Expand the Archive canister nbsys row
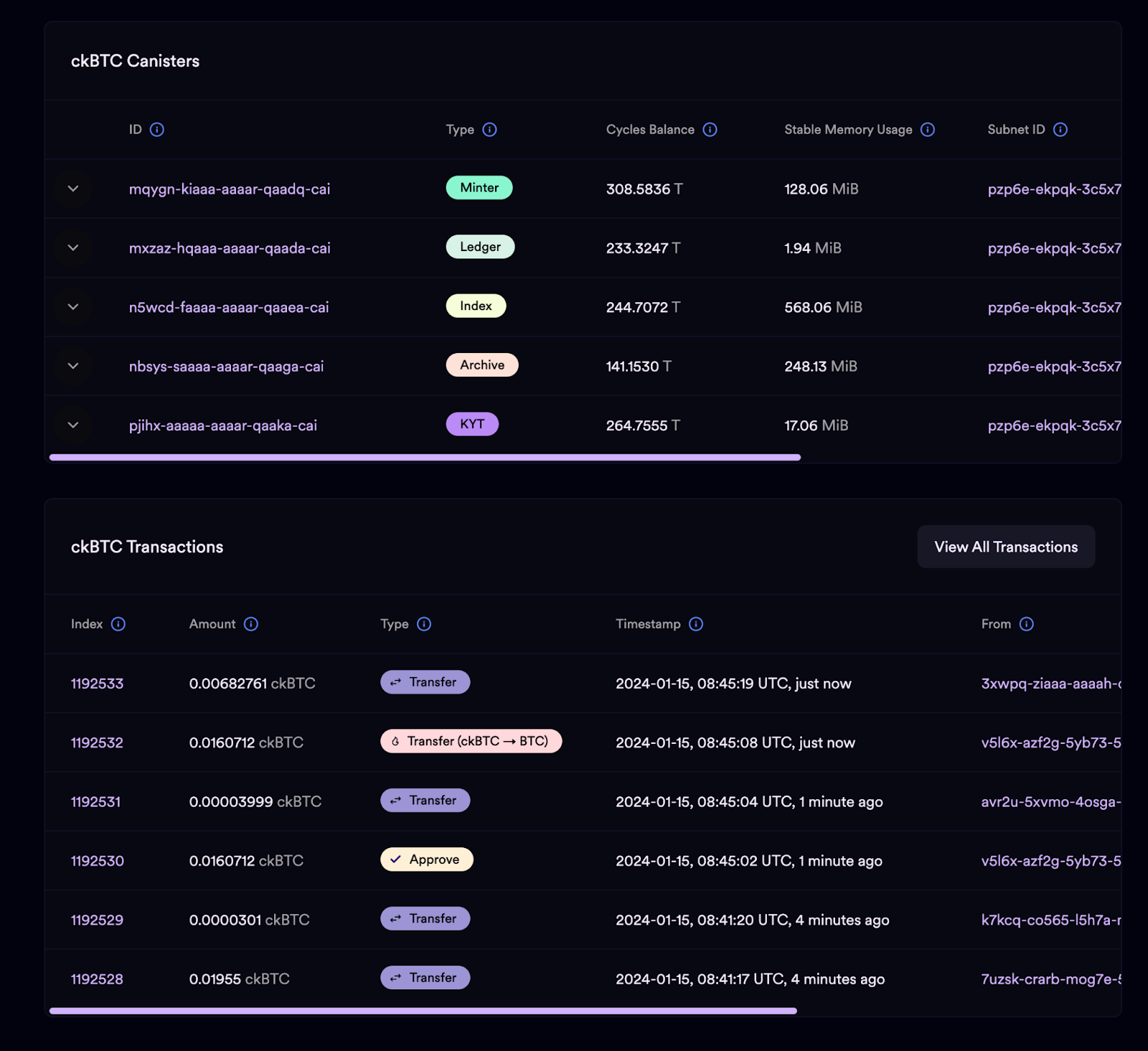Screen dimensions: 1148x1051 (72, 366)
